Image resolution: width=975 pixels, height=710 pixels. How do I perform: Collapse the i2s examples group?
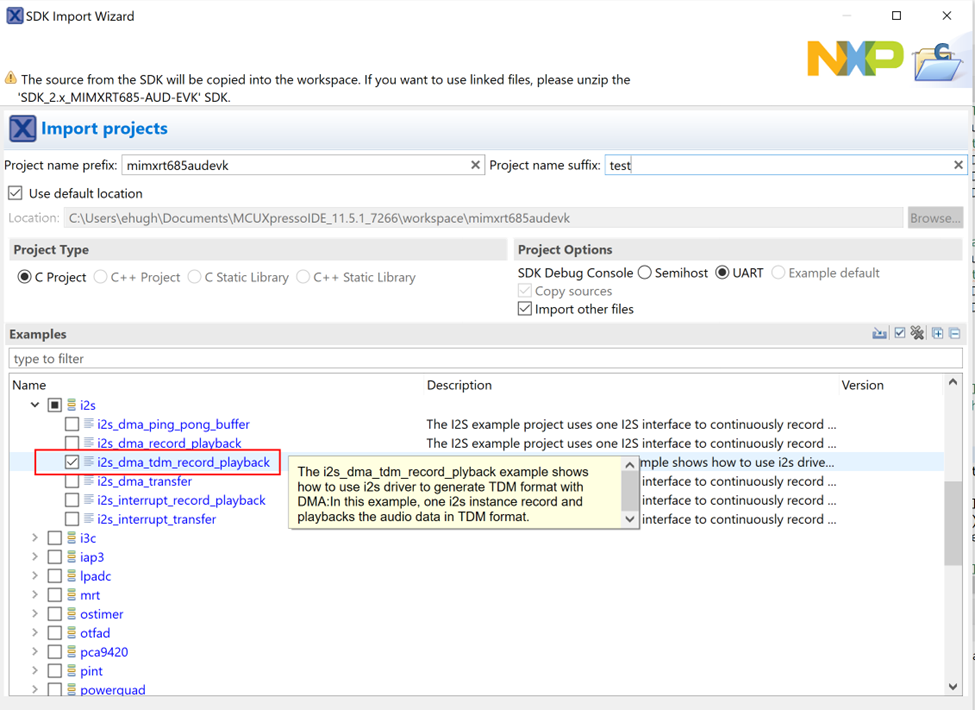(x=35, y=405)
